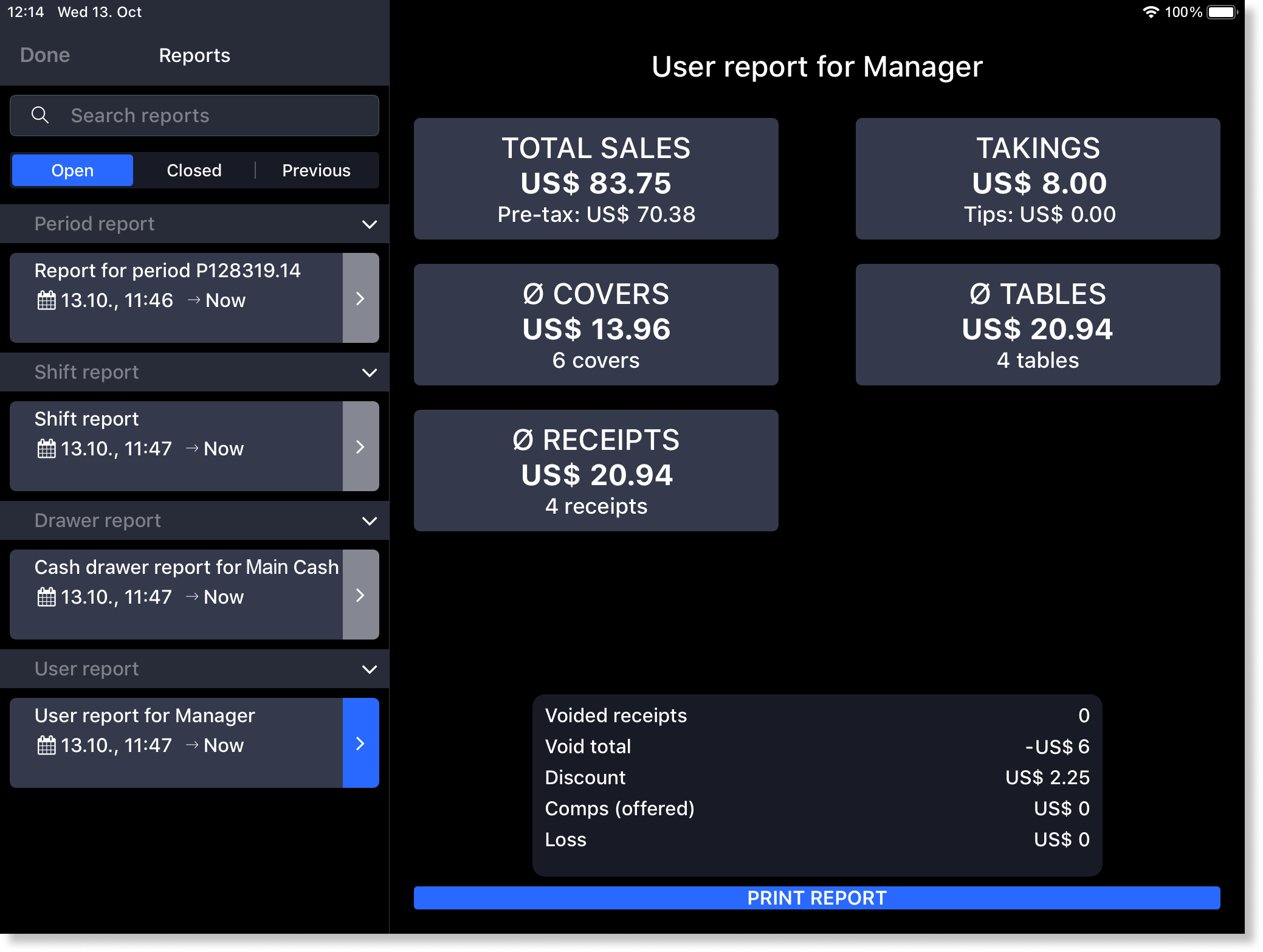This screenshot has height=952, width=1263.
Task: Click Tips: US$ 0.00 text
Action: click(x=1039, y=215)
